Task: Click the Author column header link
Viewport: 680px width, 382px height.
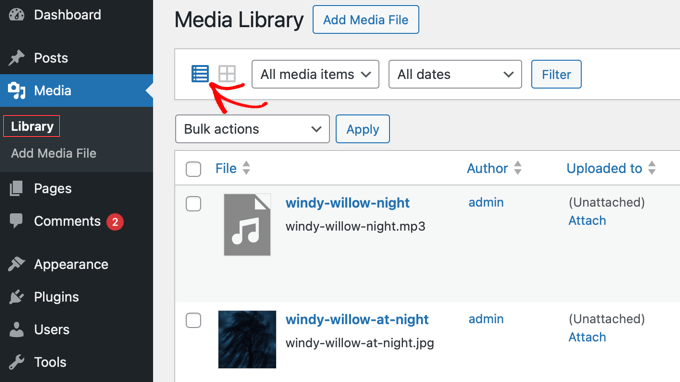Action: point(487,168)
